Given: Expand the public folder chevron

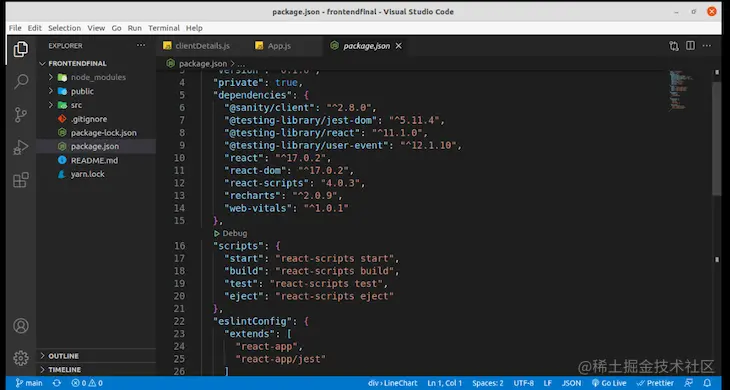Looking at the screenshot, I should pos(51,91).
